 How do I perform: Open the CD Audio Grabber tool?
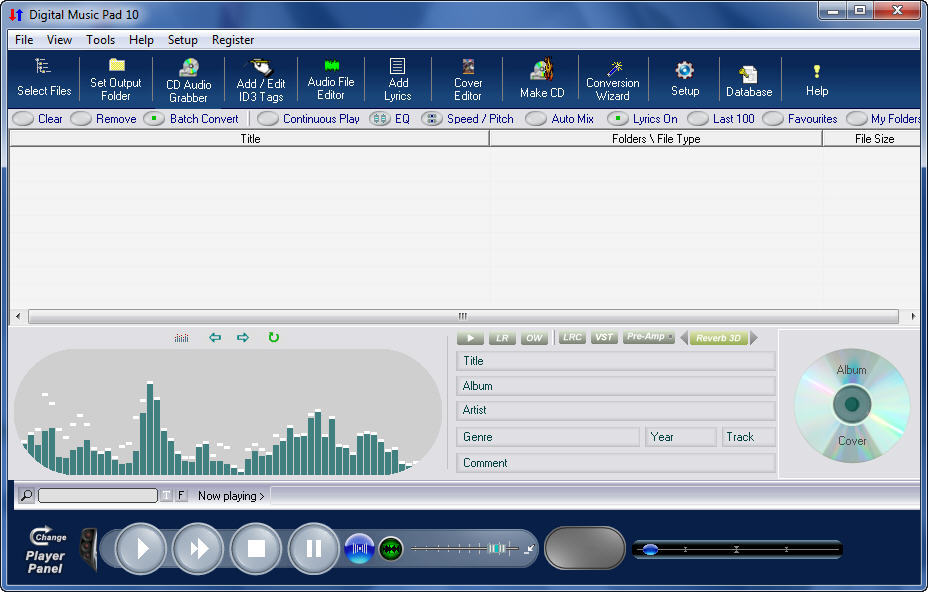pos(188,79)
